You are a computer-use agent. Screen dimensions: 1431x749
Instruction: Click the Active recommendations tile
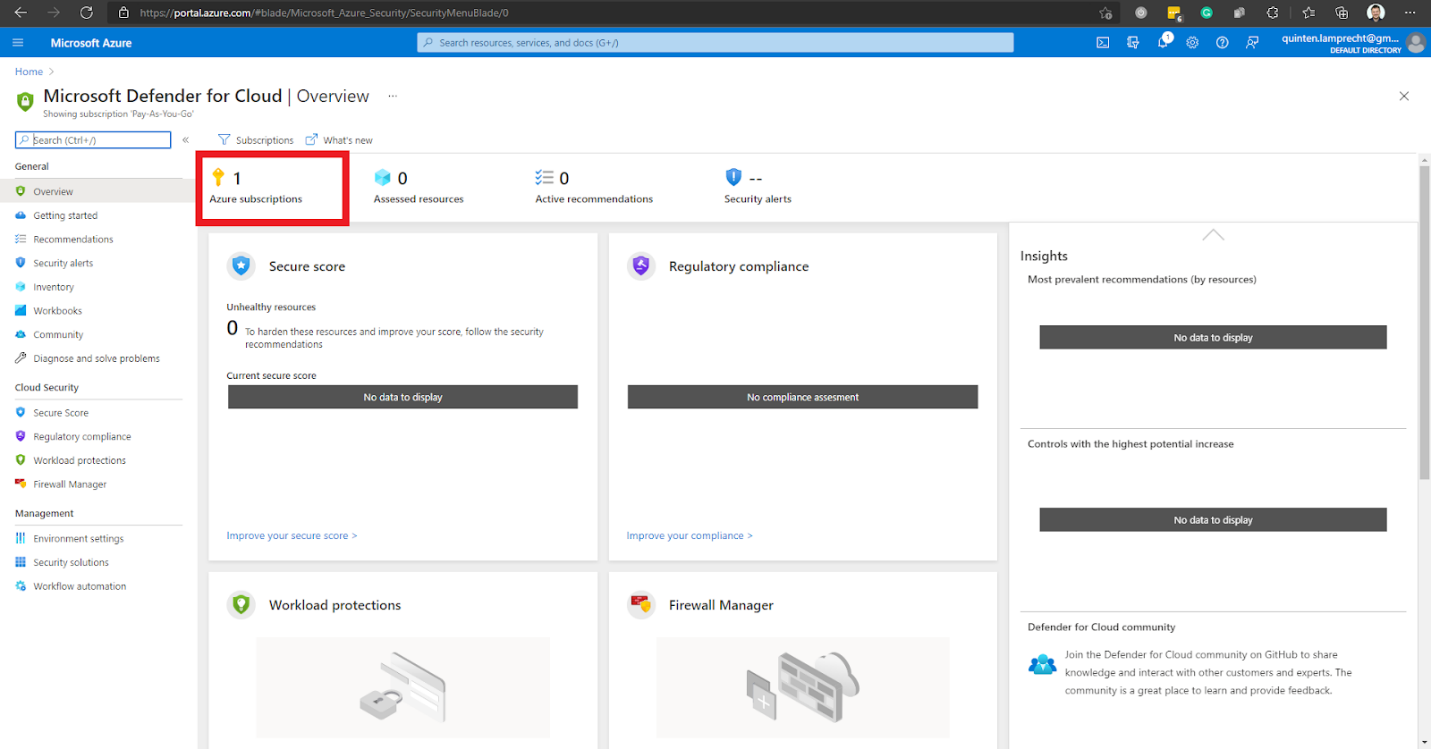click(594, 187)
